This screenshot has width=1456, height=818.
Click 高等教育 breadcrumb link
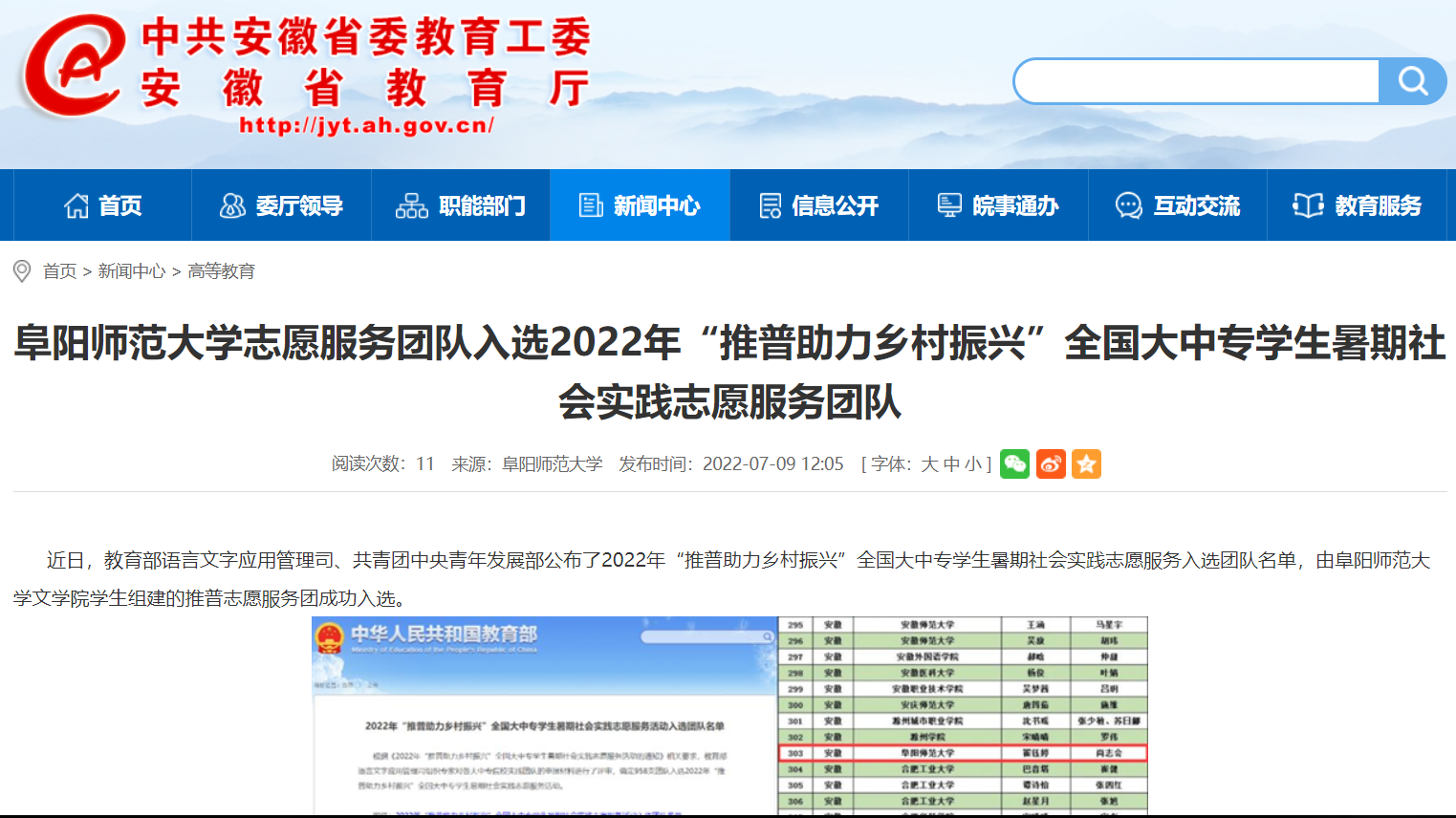tap(221, 271)
